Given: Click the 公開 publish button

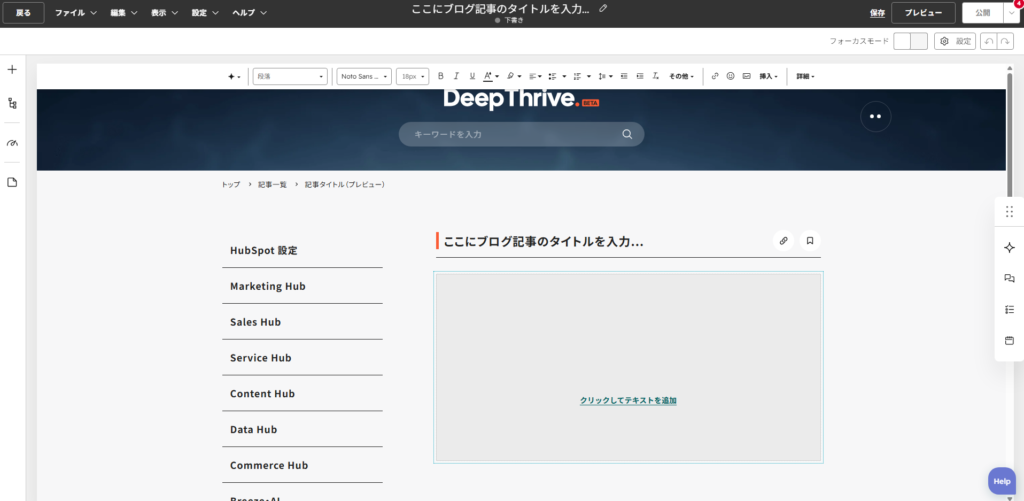Looking at the screenshot, I should click(x=983, y=12).
